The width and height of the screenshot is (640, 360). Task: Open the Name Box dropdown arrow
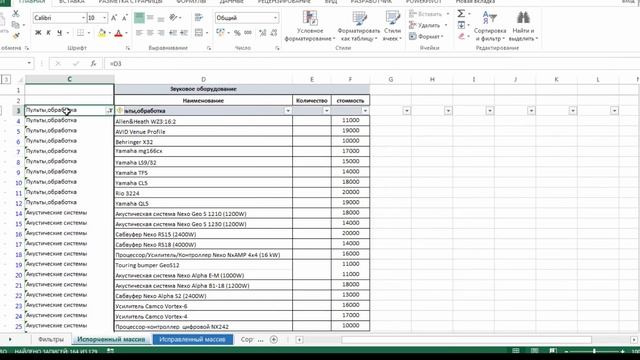point(29,63)
